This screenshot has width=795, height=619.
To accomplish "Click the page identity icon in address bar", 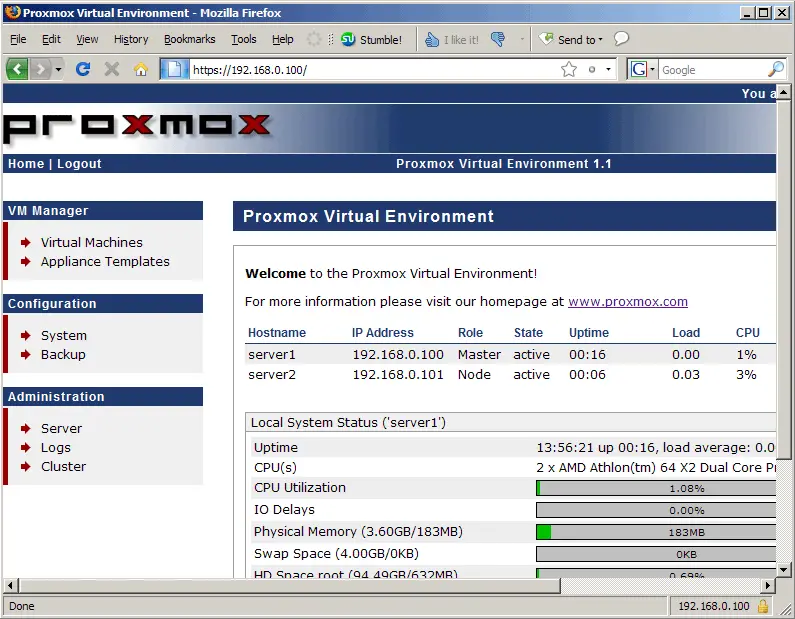I will tap(174, 69).
